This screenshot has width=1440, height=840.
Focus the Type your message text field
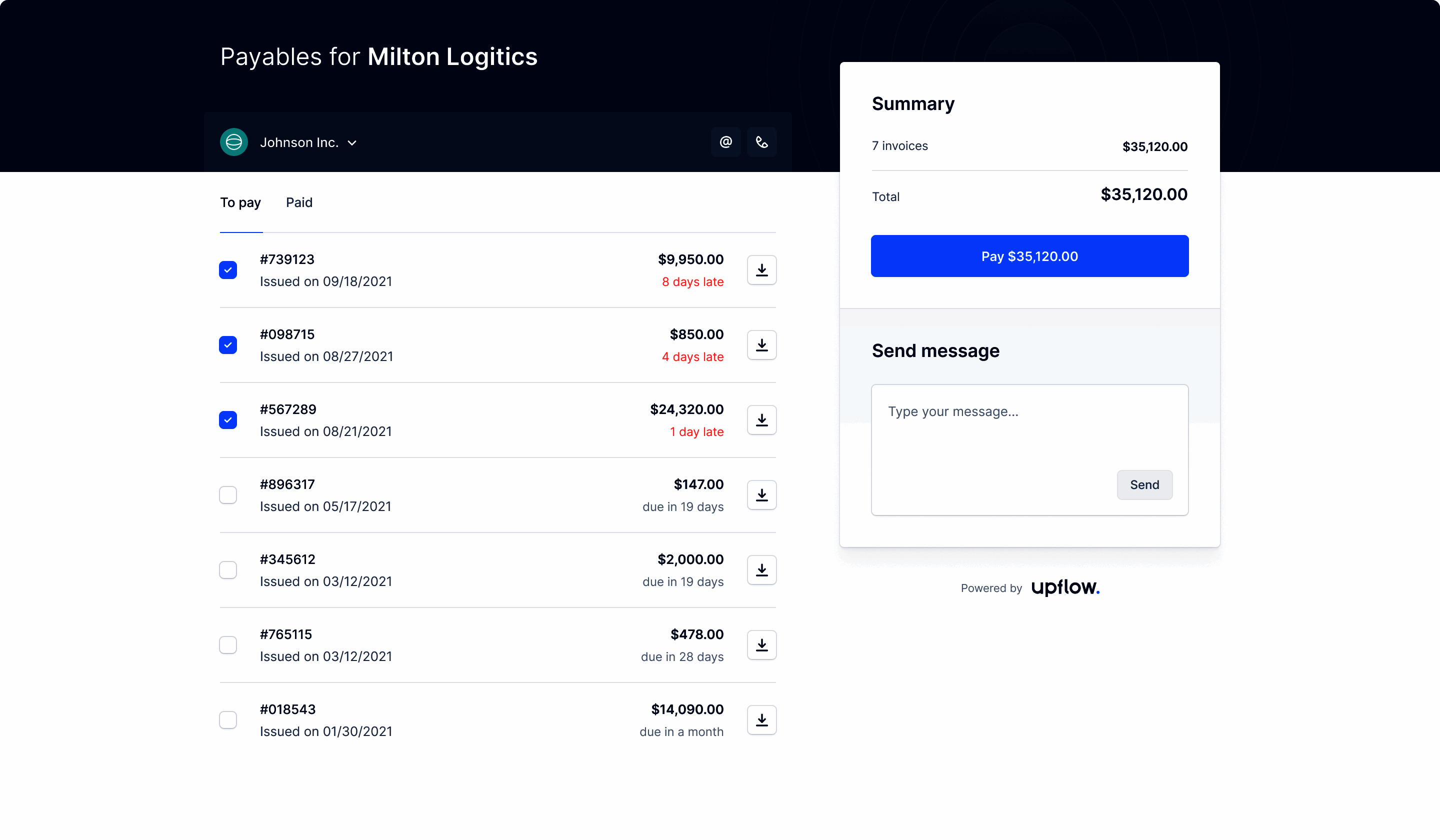click(994, 434)
